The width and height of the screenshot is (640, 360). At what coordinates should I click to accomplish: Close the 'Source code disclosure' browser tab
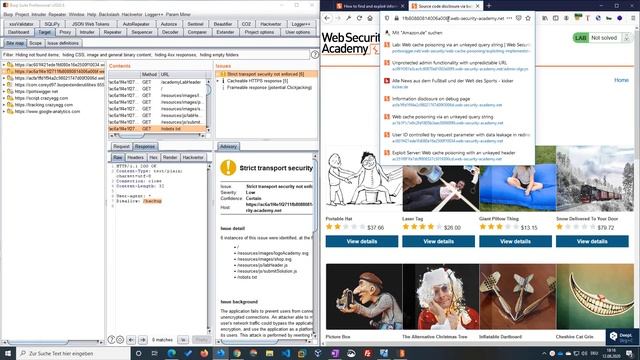(478, 6)
